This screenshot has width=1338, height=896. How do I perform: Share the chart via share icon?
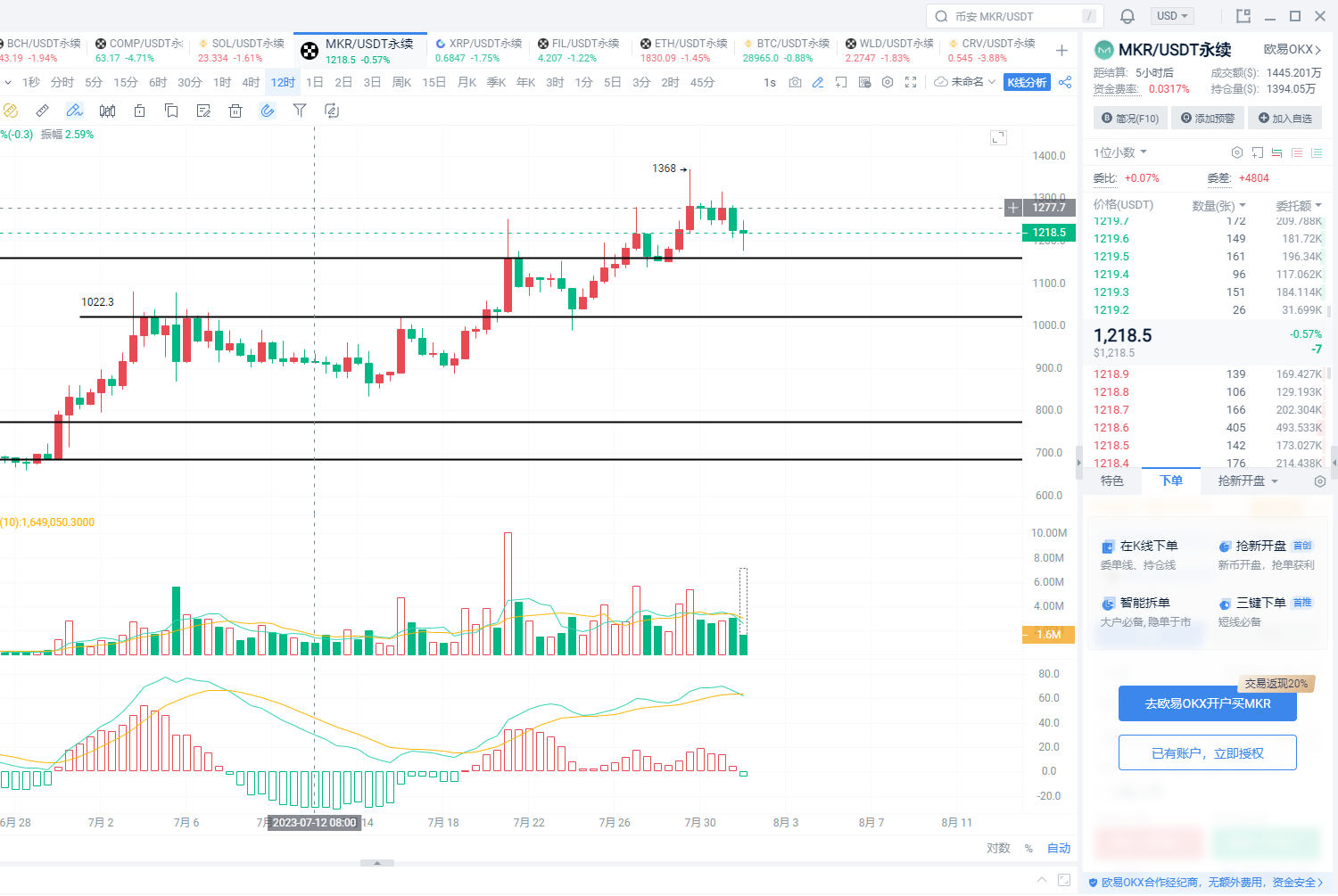click(x=1065, y=82)
